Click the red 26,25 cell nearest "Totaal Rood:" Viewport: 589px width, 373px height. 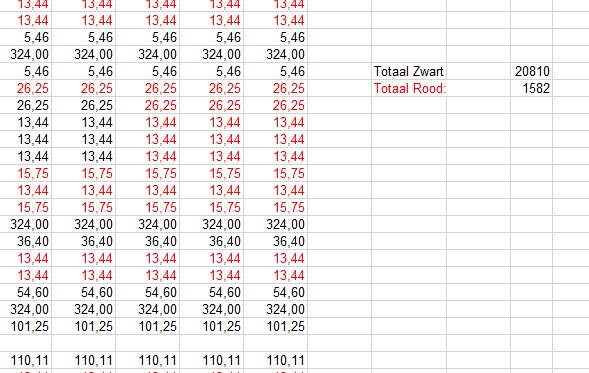[x=275, y=88]
